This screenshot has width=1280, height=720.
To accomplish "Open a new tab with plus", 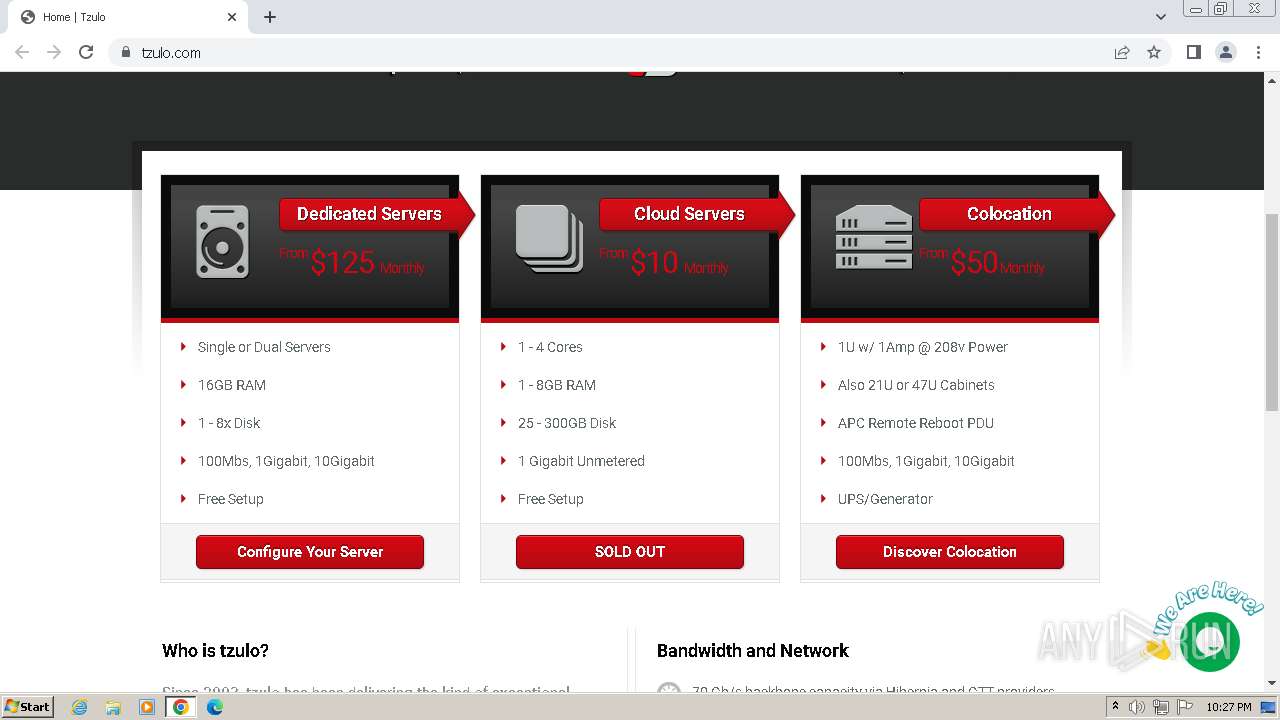I will point(270,17).
